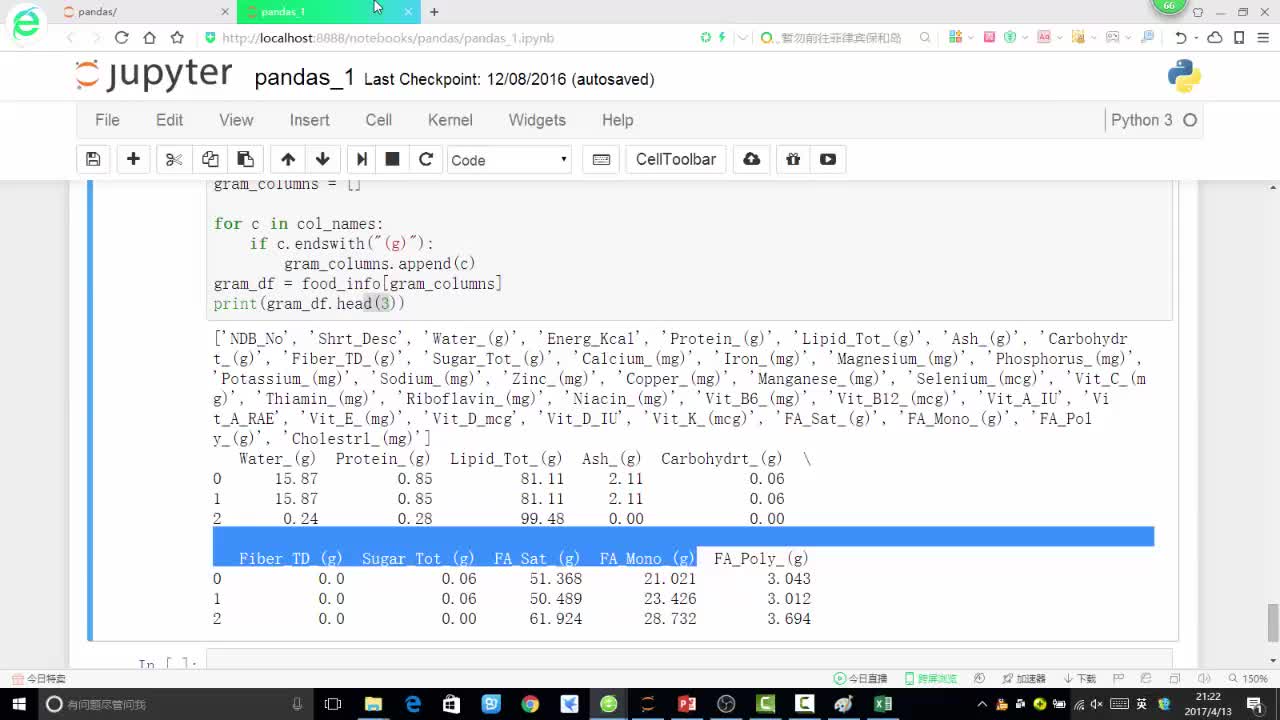The height and width of the screenshot is (720, 1280).
Task: Paste cells below with the clipboard icon
Action: 245,159
